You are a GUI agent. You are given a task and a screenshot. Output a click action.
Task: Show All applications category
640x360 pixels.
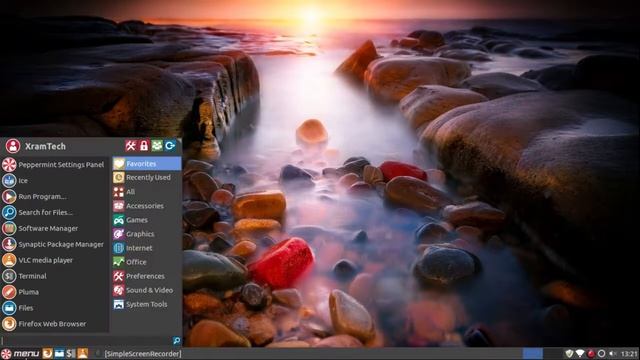point(147,192)
